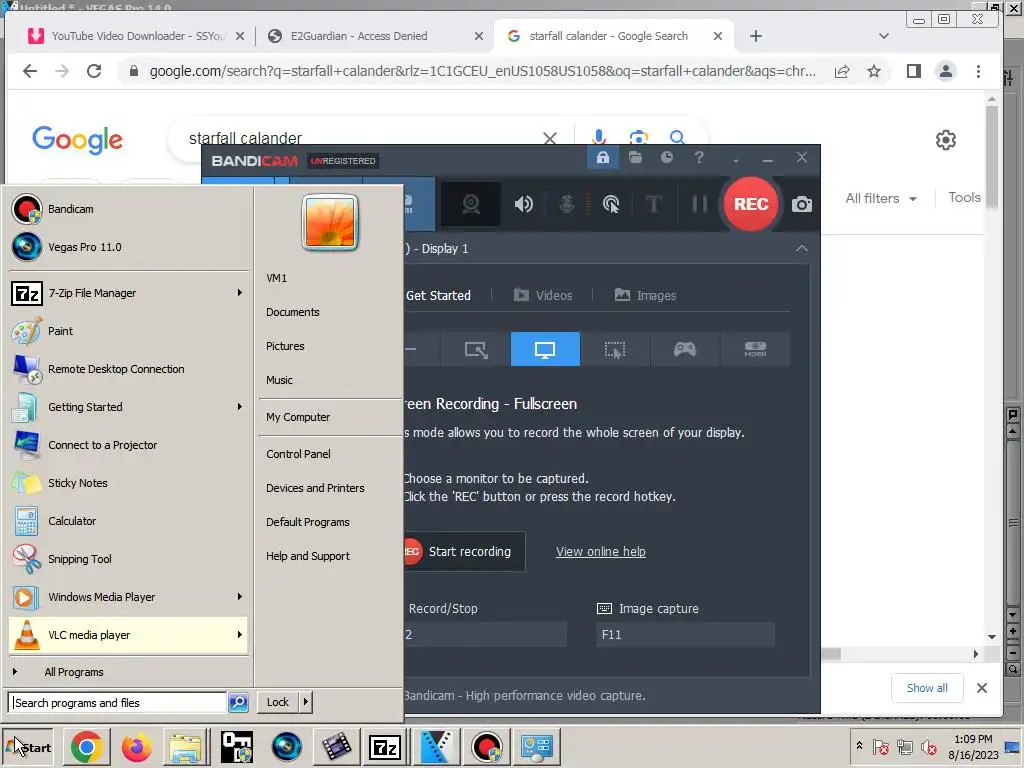The width and height of the screenshot is (1024, 768).
Task: Switch to Bandicam Images tab
Action: pos(645,295)
